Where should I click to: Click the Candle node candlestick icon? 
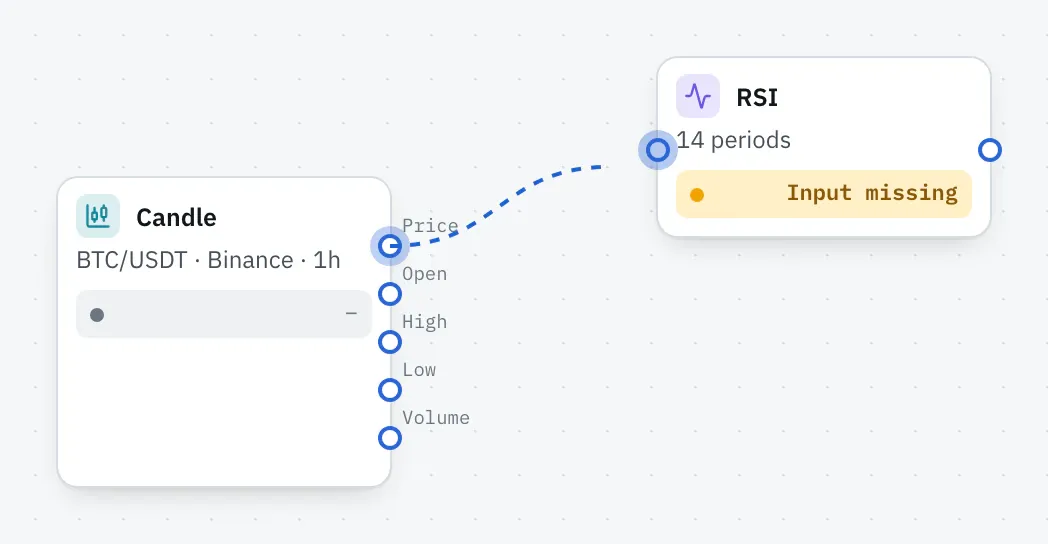coord(98,216)
